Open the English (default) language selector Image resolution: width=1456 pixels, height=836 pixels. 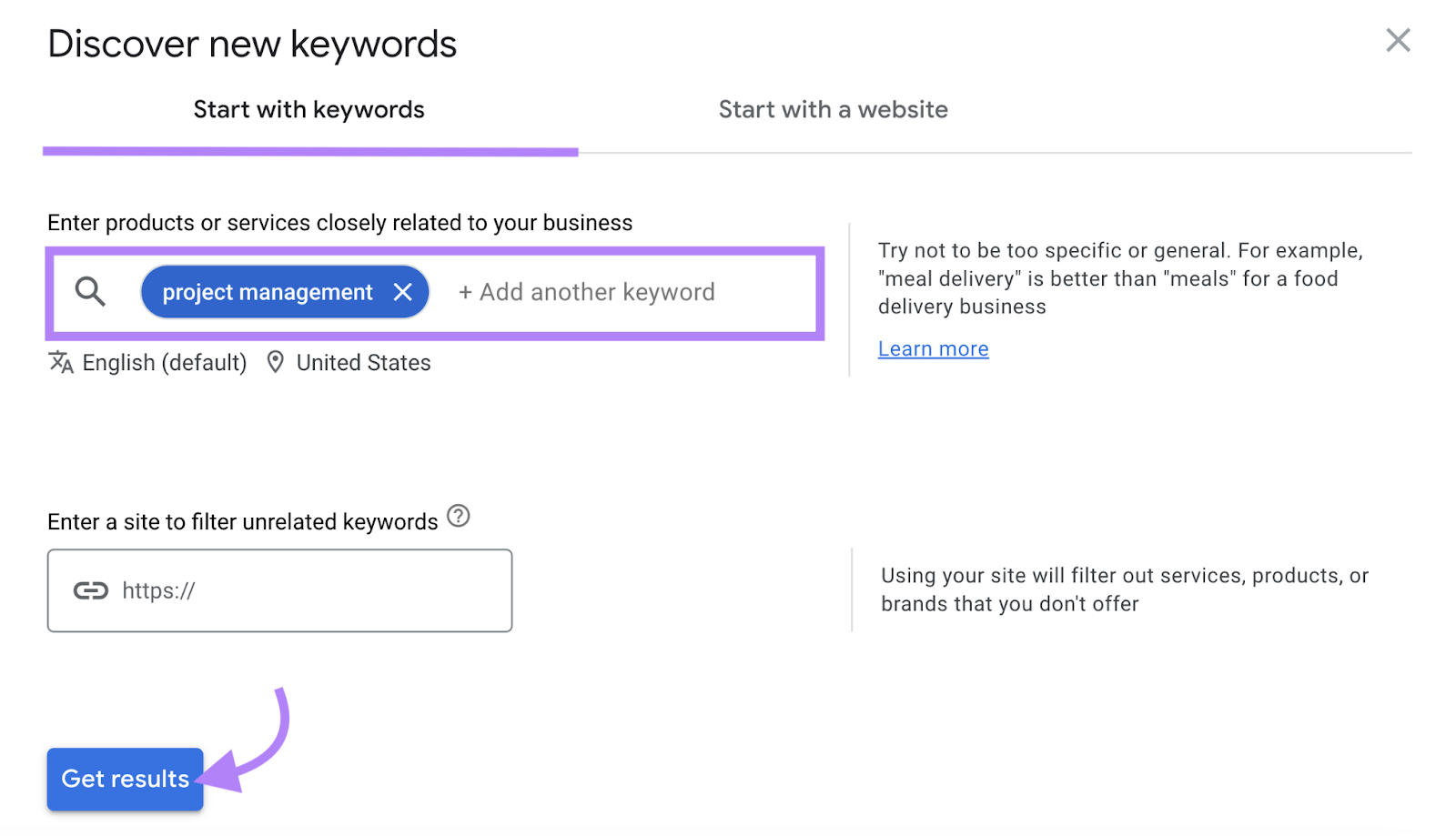(164, 362)
